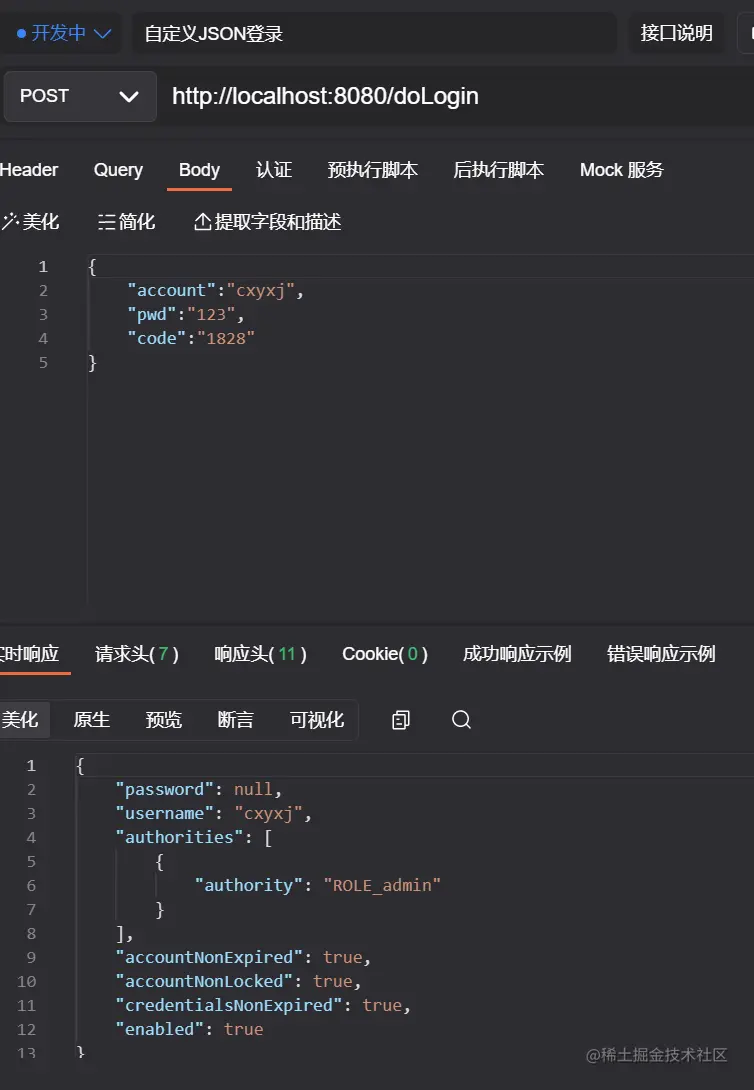The width and height of the screenshot is (754, 1090).
Task: Open the 后执行脚本 tab
Action: (498, 170)
